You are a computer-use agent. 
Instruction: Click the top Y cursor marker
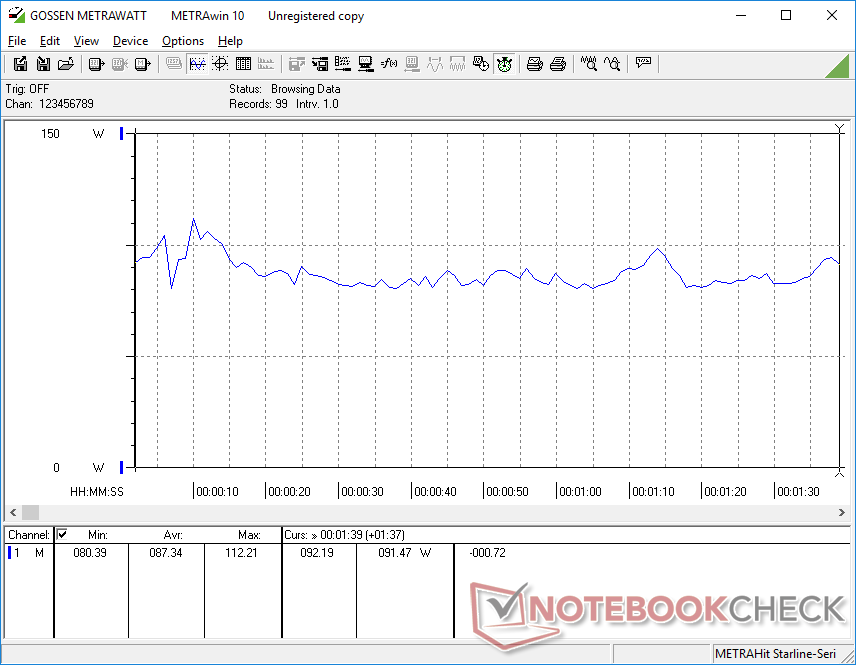[840, 129]
